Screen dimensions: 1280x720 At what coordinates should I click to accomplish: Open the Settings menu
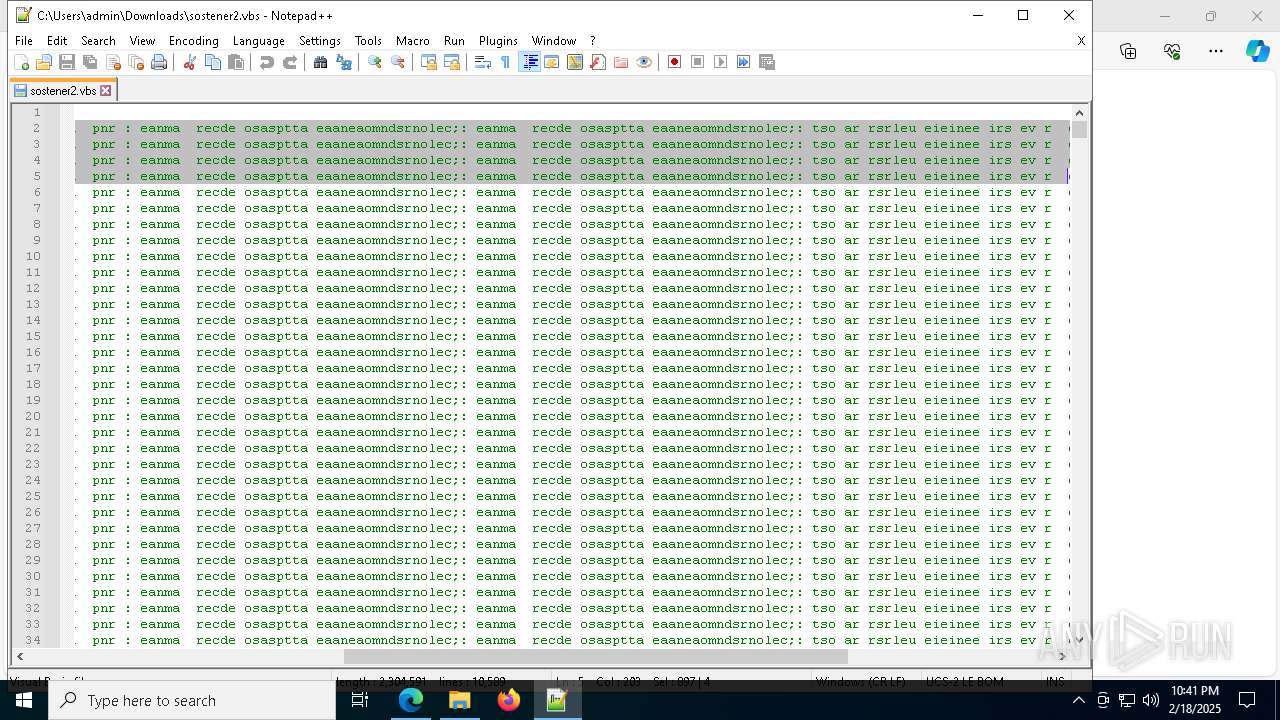coord(320,41)
